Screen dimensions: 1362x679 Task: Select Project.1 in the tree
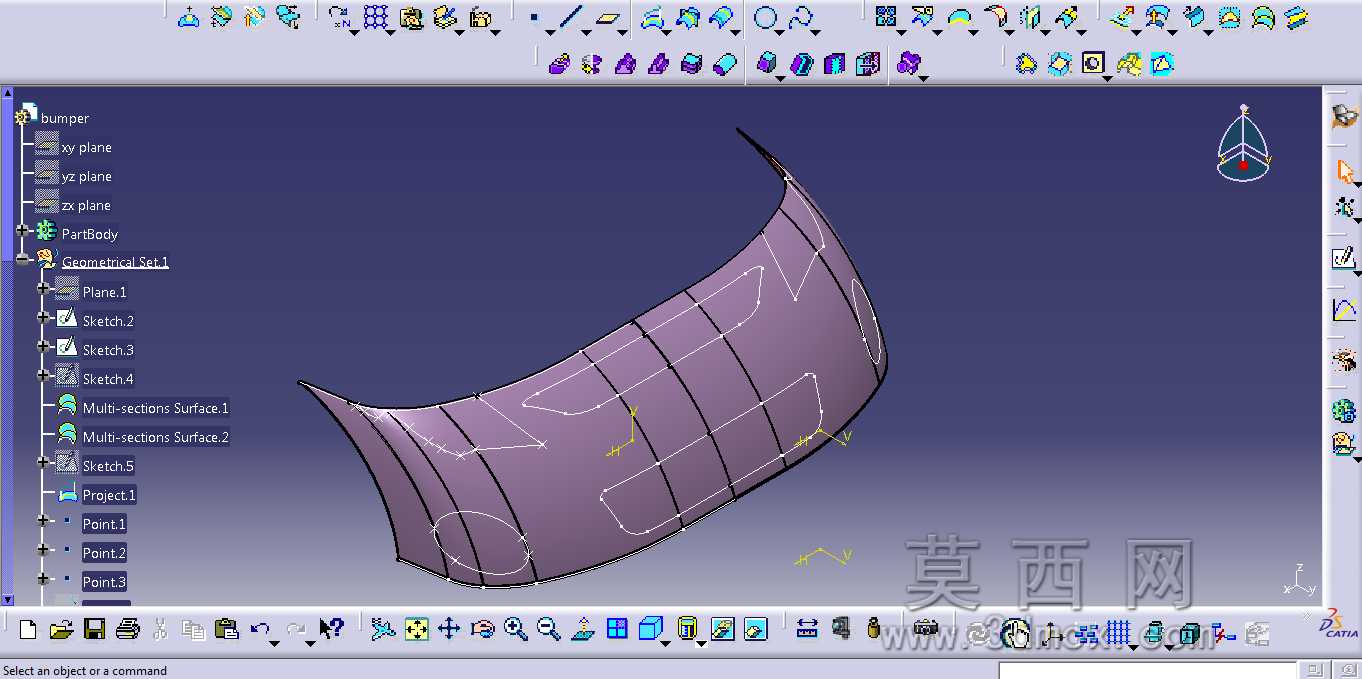coord(109,495)
